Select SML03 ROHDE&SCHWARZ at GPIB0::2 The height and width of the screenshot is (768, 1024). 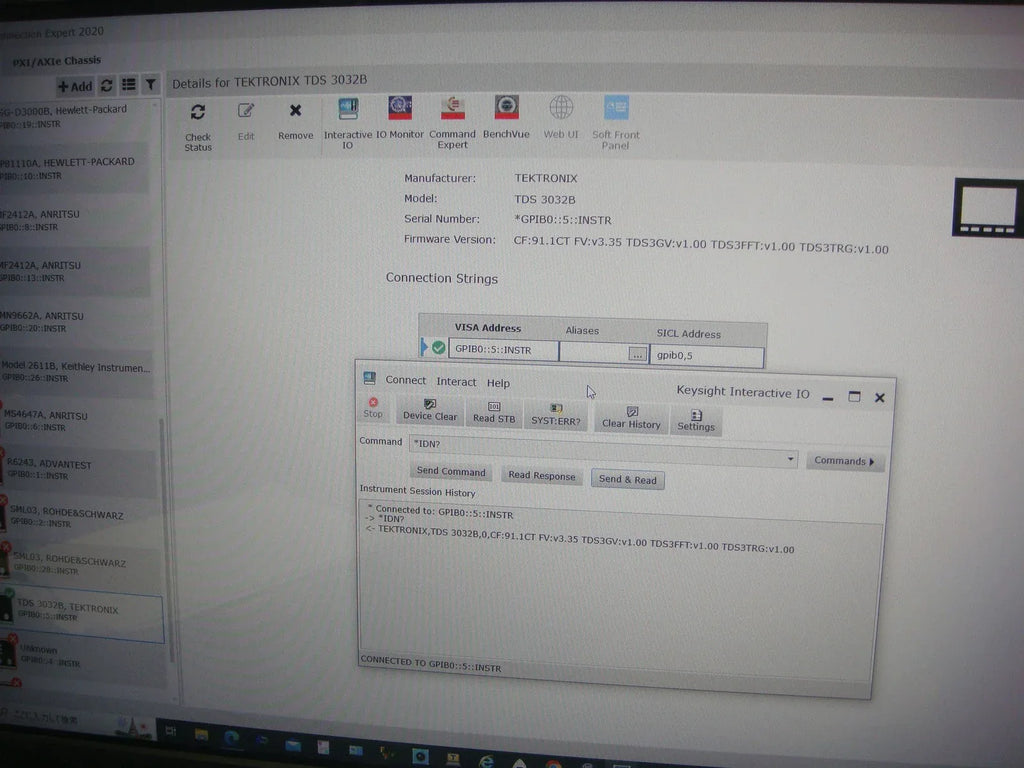coord(80,518)
